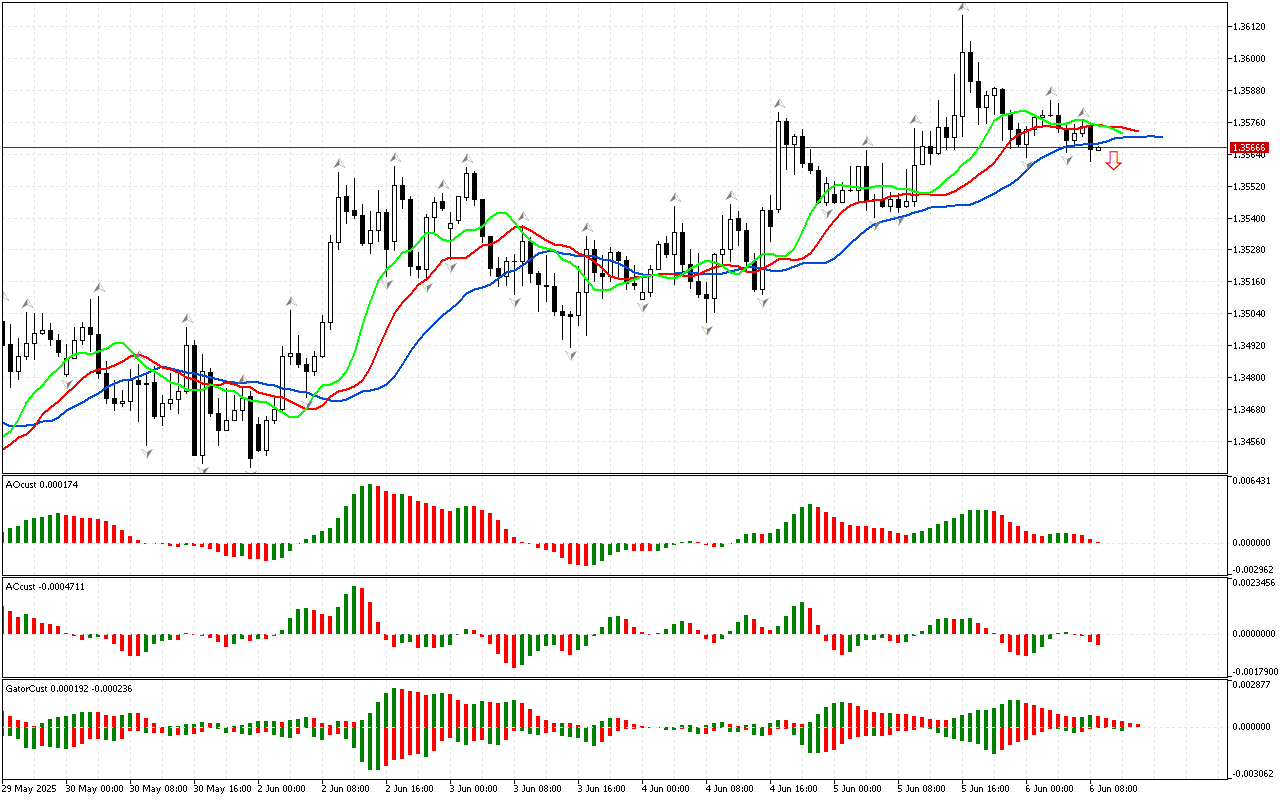Viewport: 1280px width, 800px height.
Task: Click the red 1.35666 current price tag
Action: (x=1251, y=147)
